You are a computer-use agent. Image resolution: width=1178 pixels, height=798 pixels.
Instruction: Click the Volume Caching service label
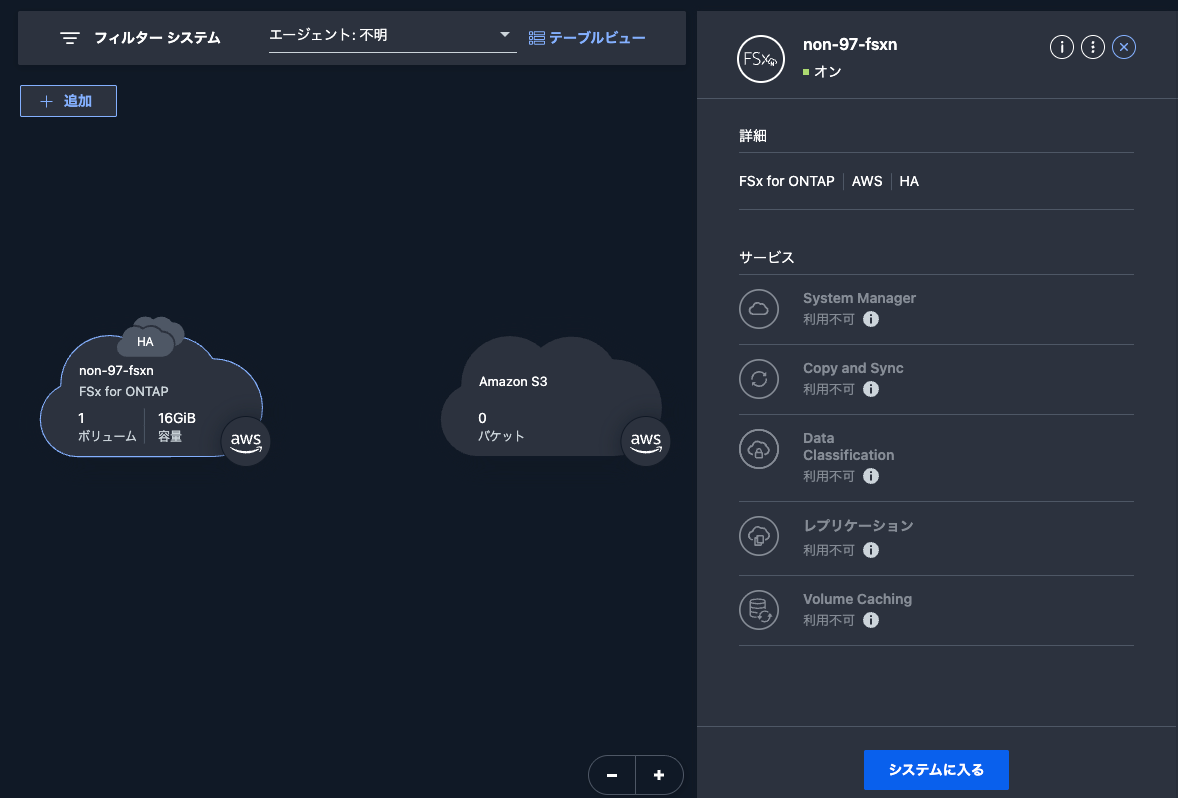click(x=857, y=599)
